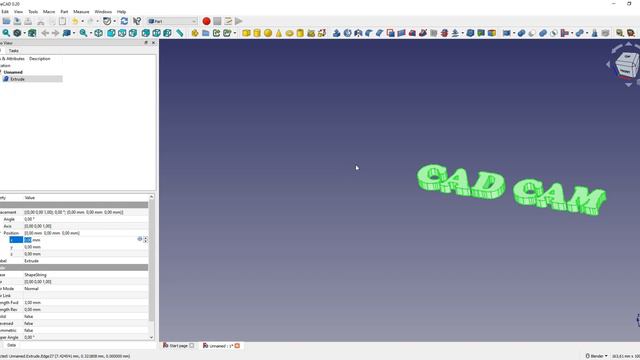Open the Macro menu
Viewport: 640px width, 360px height.
[x=49, y=12]
